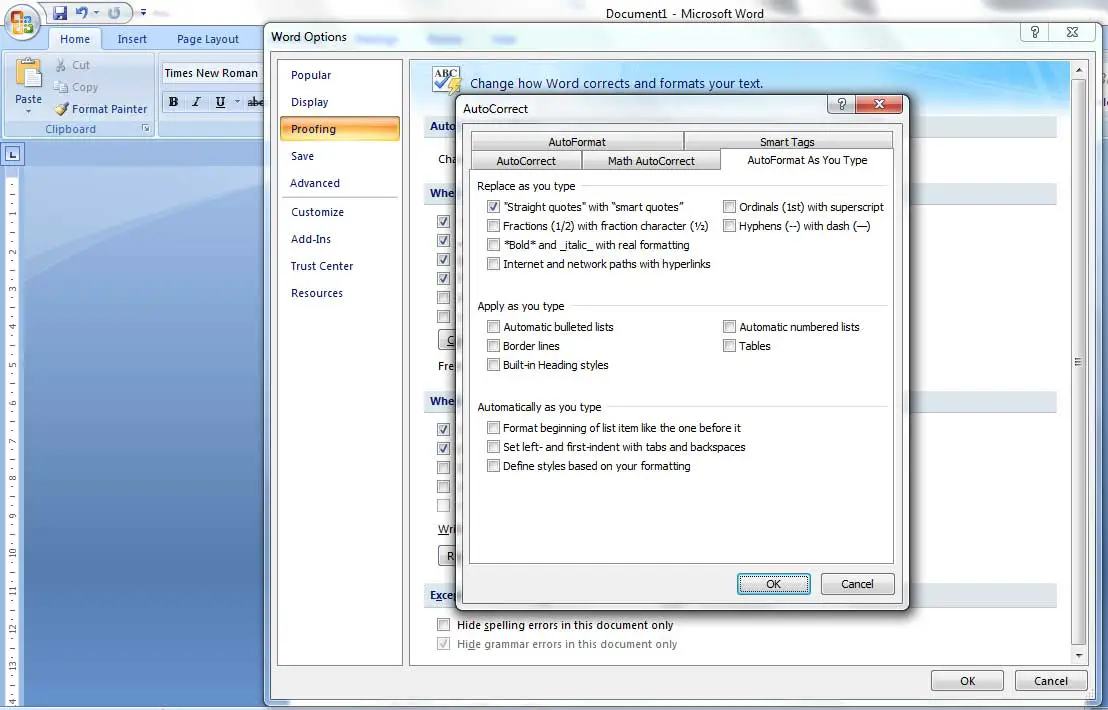Select the Popular category

pyautogui.click(x=340, y=75)
